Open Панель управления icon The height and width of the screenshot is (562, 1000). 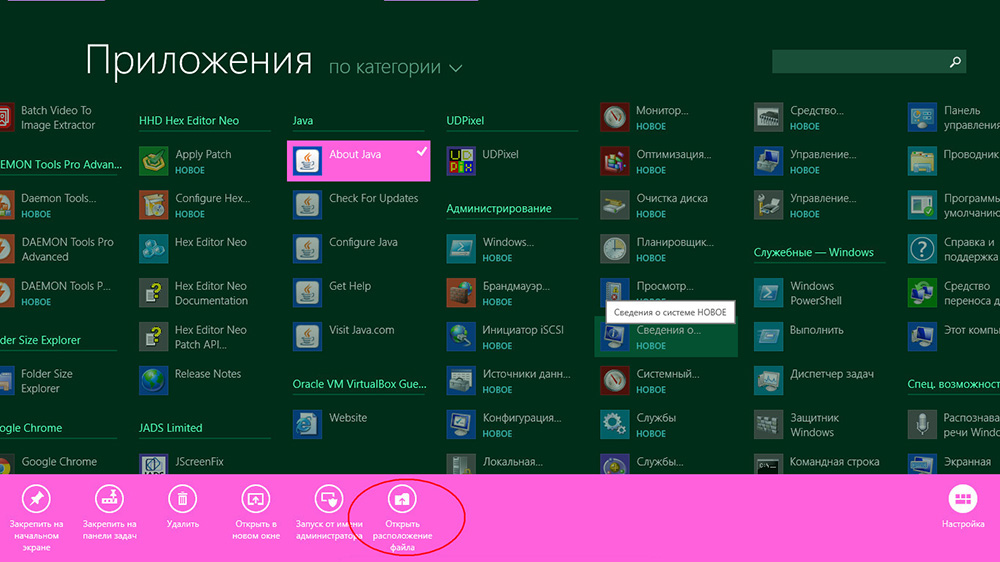point(922,117)
